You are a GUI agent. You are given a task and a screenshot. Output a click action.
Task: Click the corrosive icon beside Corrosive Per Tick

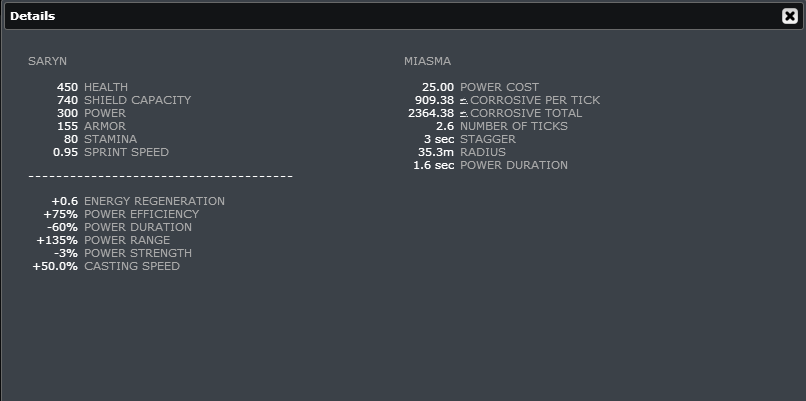[464, 101]
